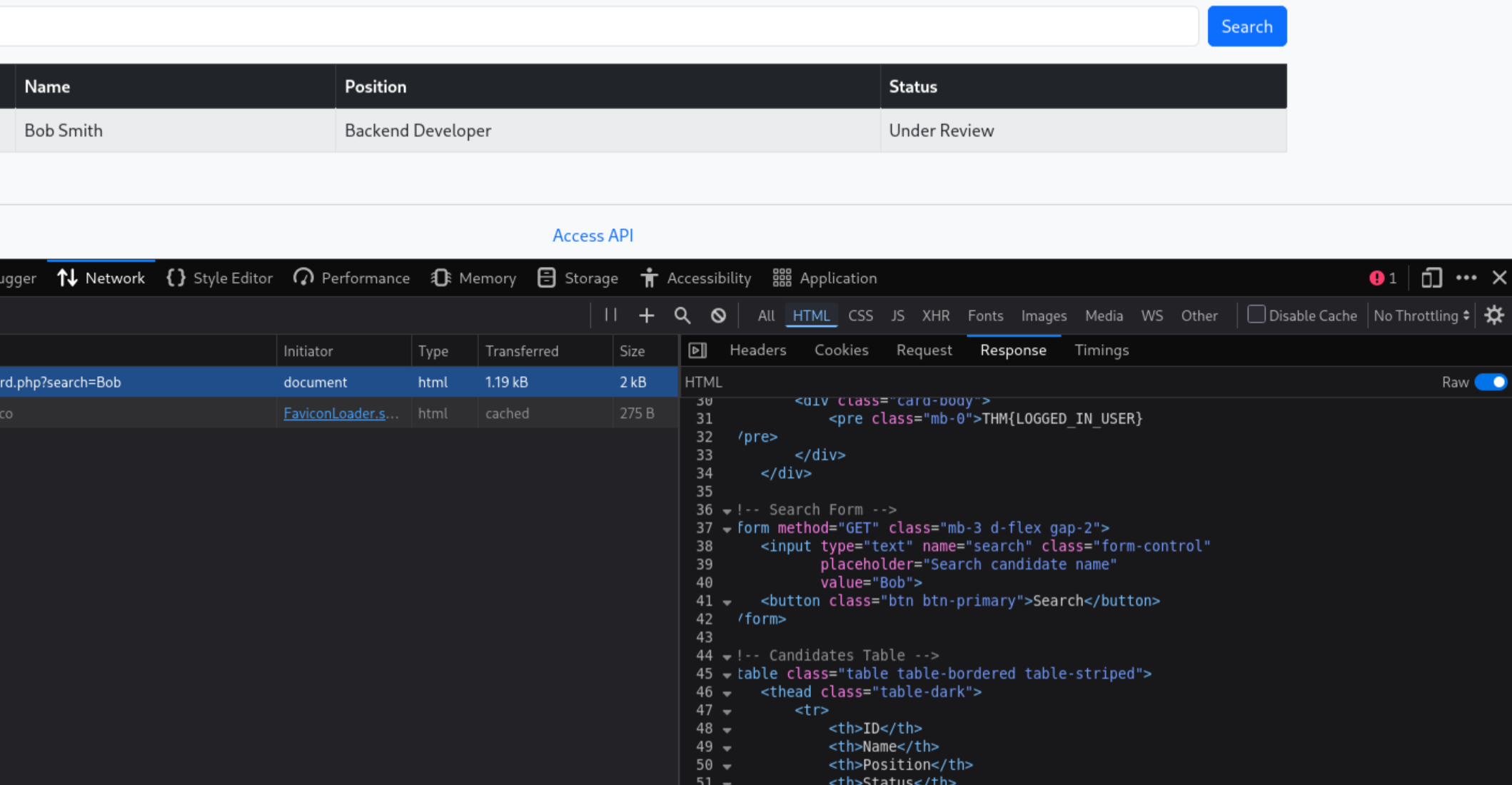Filter requests by JS
Image resolution: width=1512 pixels, height=785 pixels.
[897, 315]
